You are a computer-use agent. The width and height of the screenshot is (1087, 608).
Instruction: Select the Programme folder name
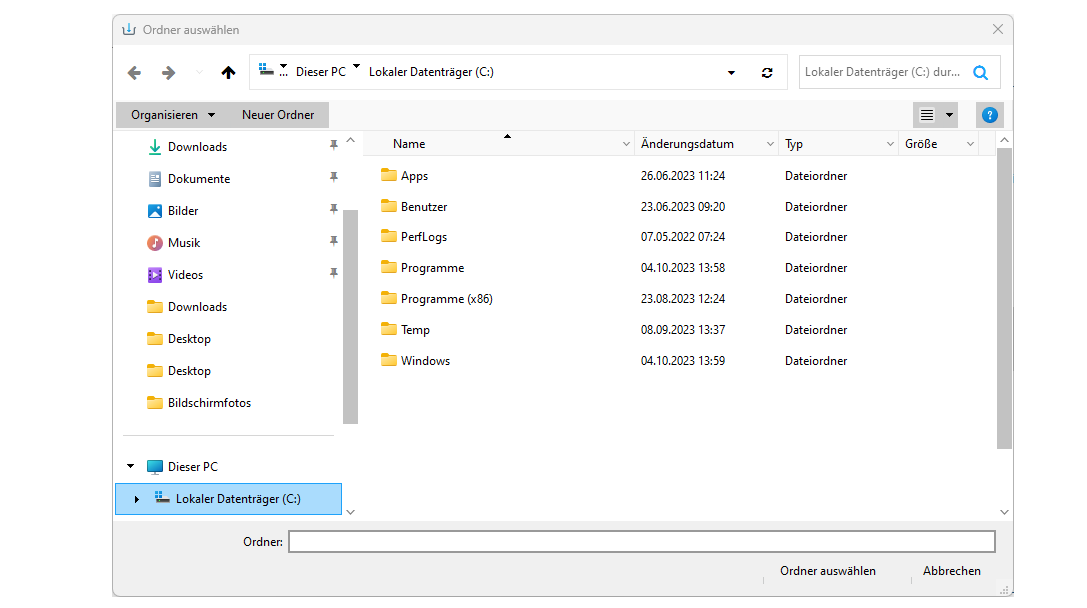click(x=433, y=268)
